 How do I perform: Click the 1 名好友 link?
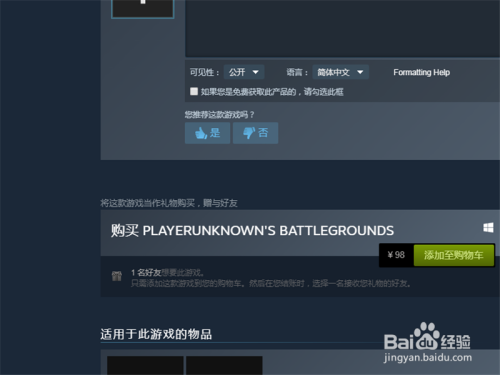pyautogui.click(x=146, y=273)
